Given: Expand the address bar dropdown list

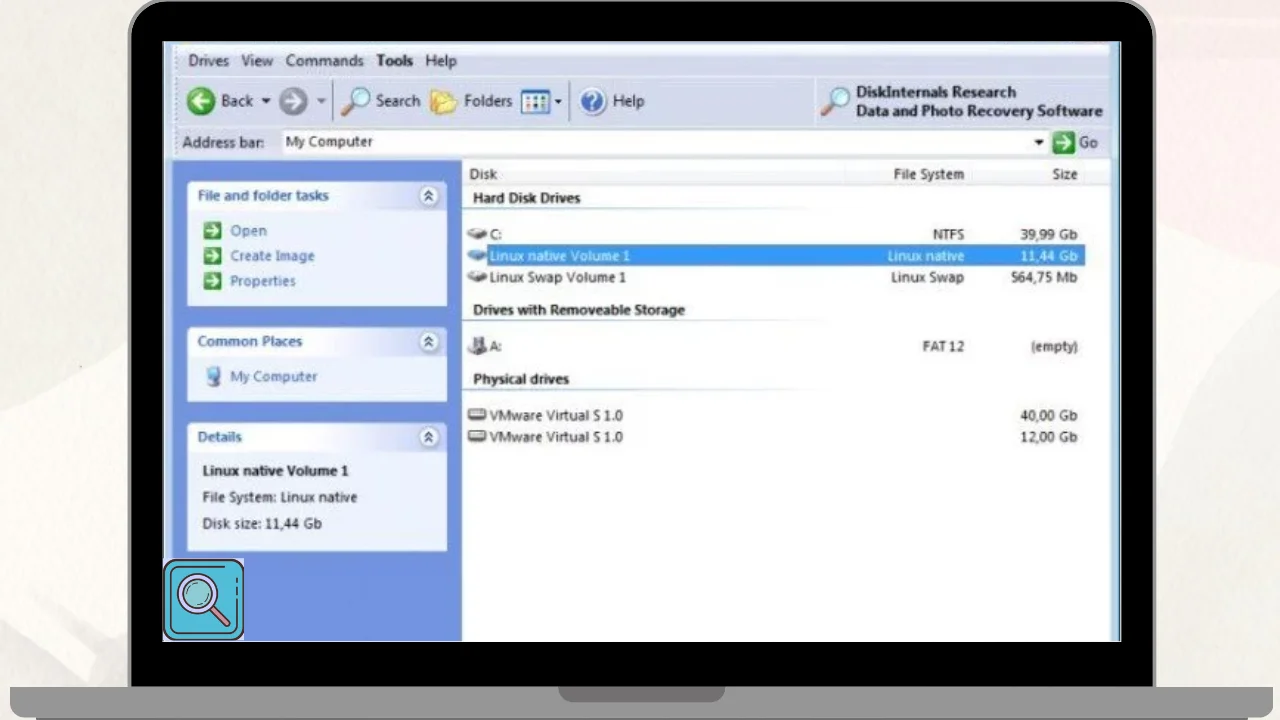Looking at the screenshot, I should (1038, 142).
